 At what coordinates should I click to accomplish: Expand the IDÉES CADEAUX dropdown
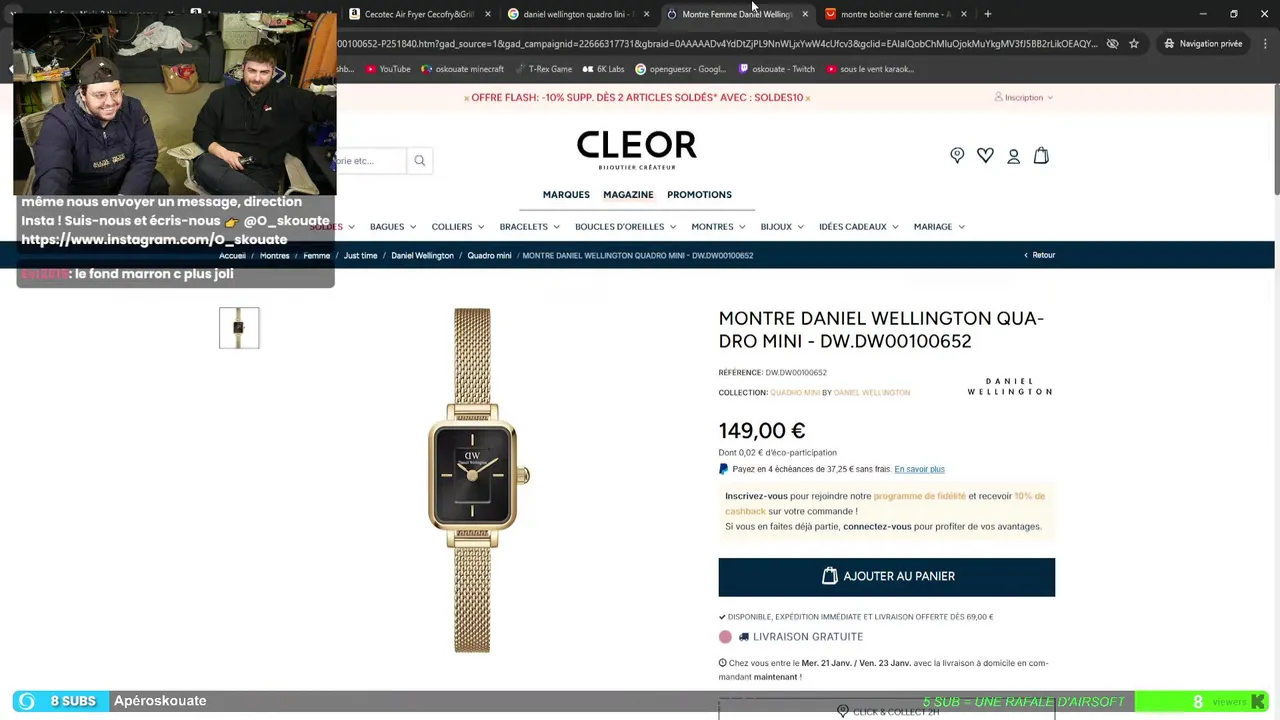858,227
